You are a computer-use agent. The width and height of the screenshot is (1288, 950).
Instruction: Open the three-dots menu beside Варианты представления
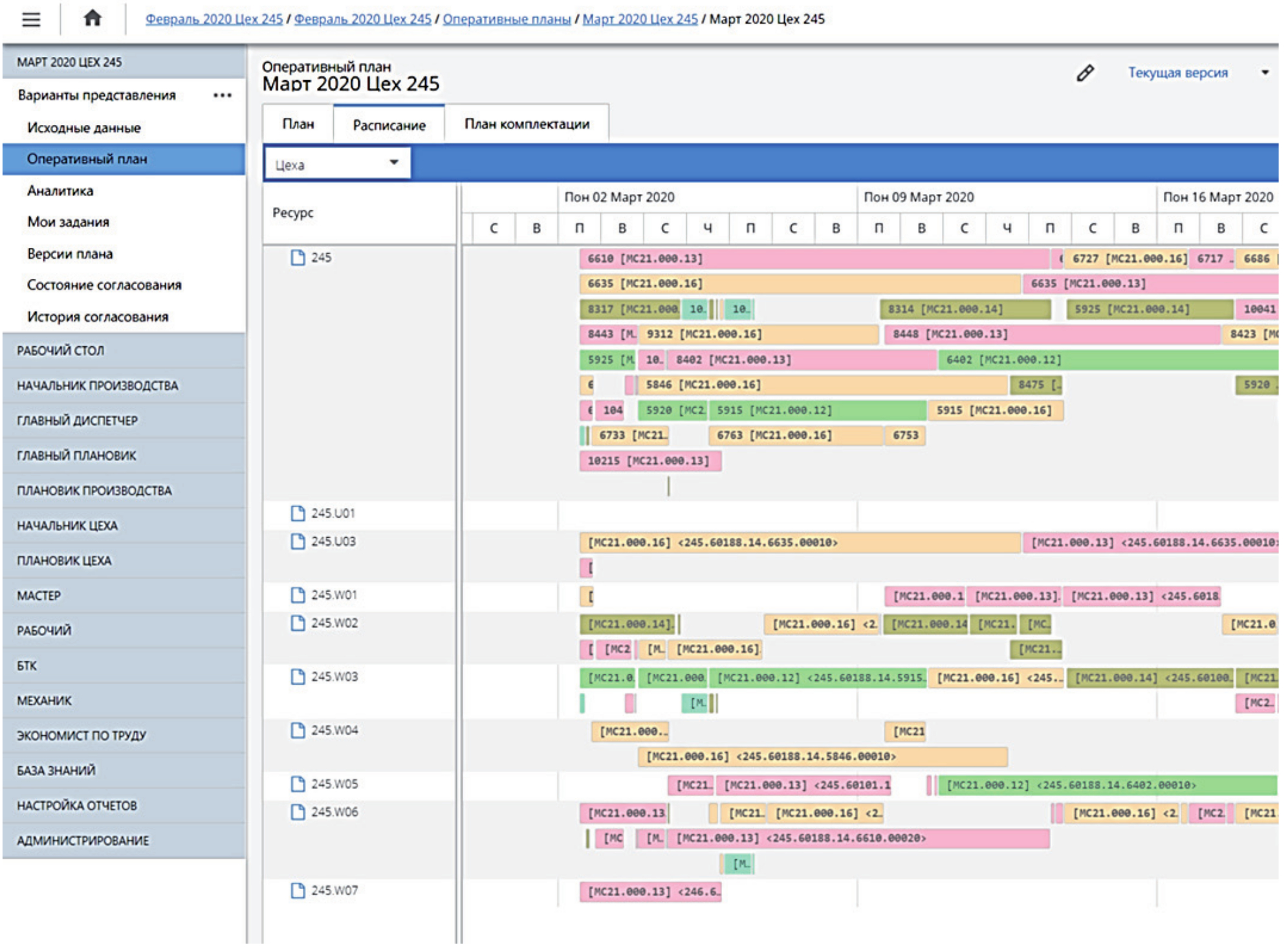click(x=222, y=96)
